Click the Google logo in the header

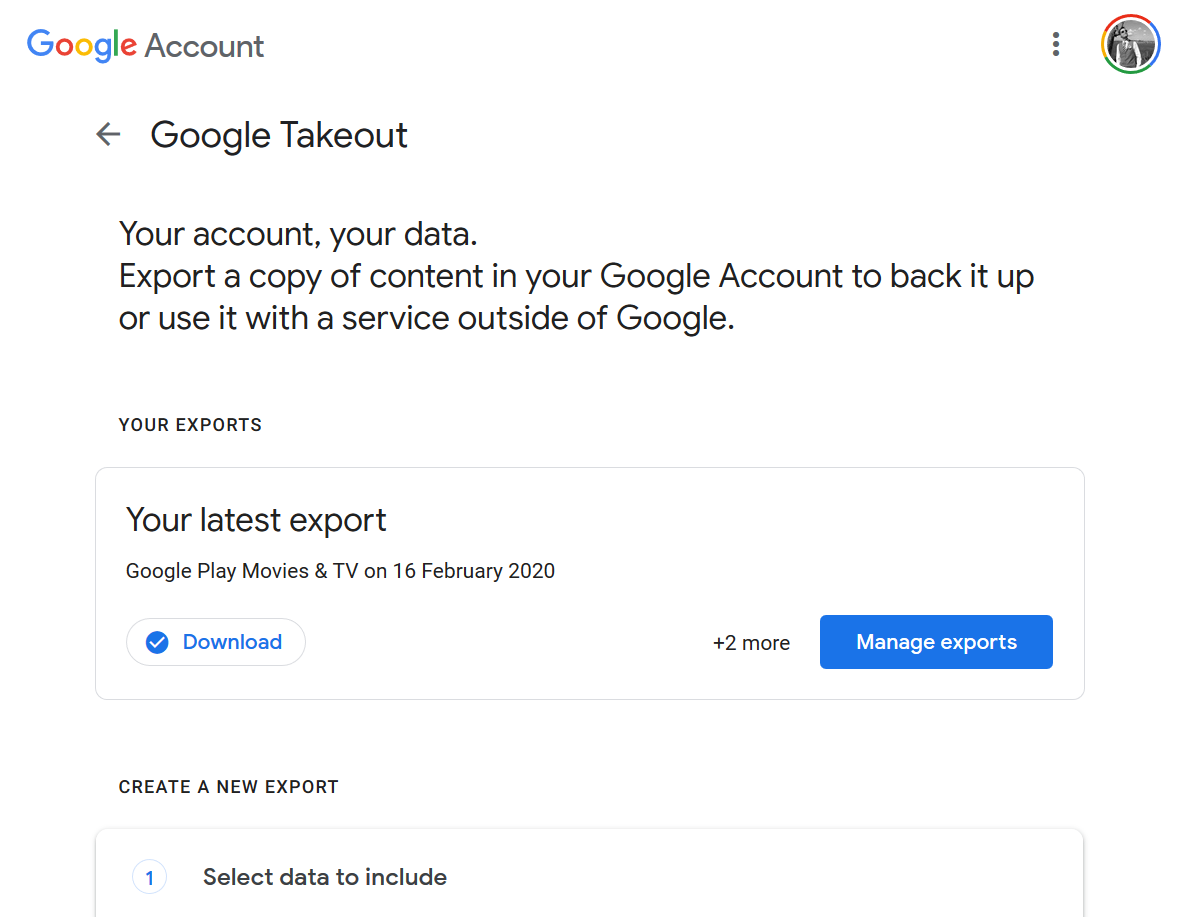pos(82,45)
